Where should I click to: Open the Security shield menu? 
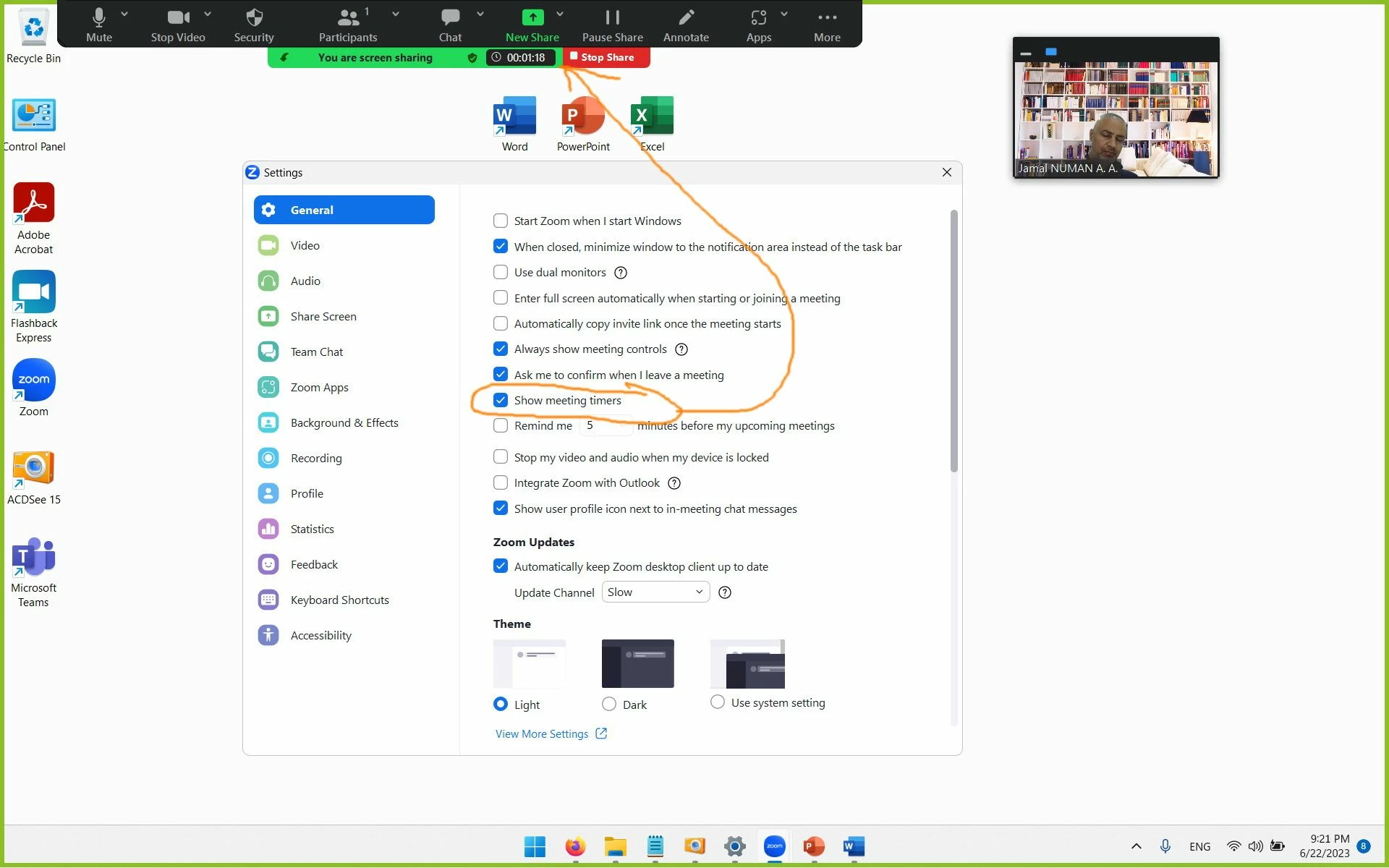(253, 17)
